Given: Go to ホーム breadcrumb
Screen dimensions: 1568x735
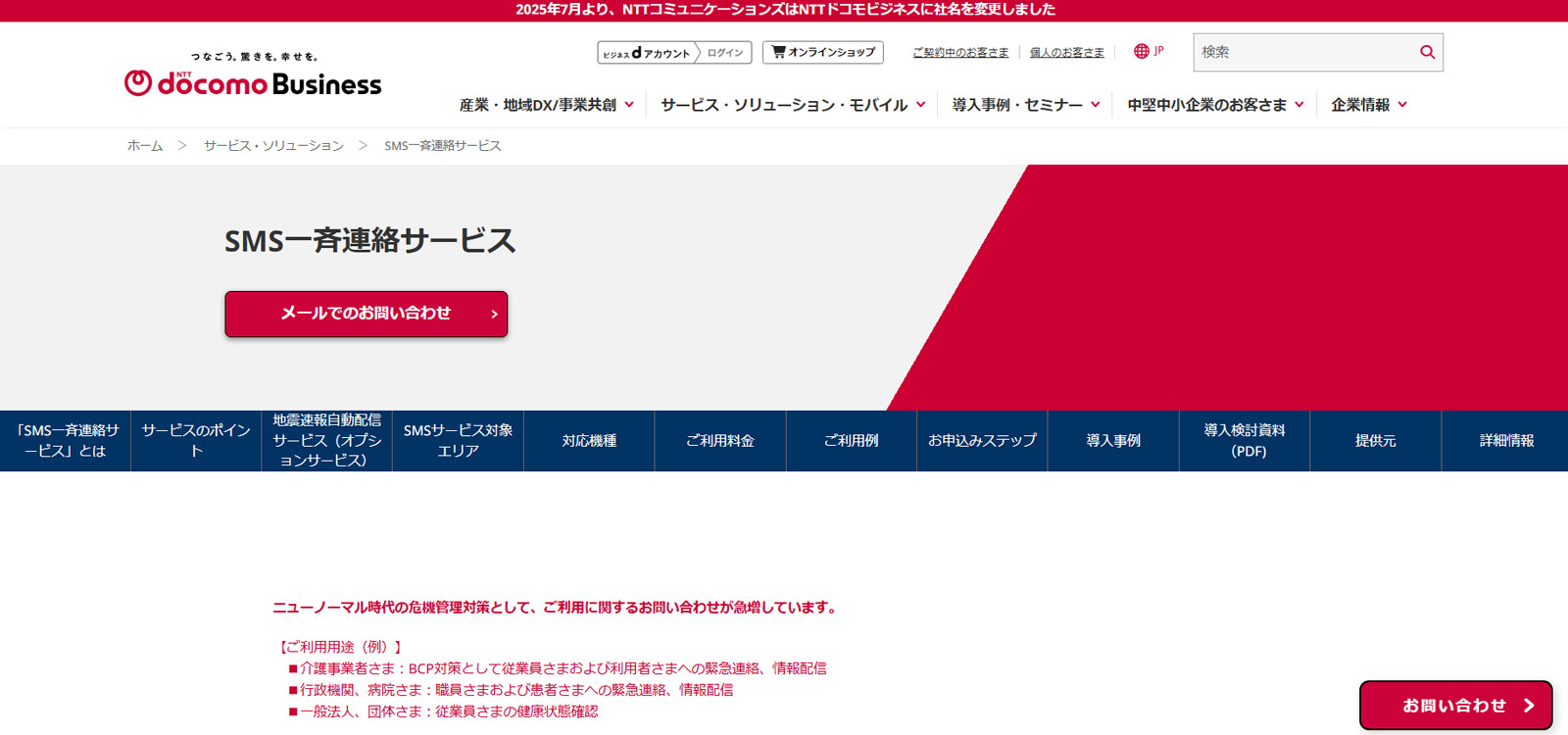Looking at the screenshot, I should pos(145,145).
